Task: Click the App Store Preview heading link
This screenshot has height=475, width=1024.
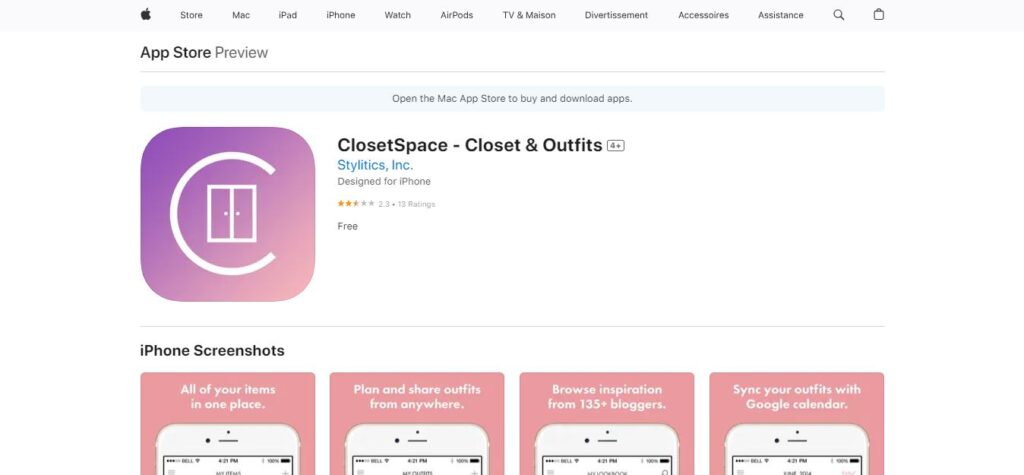Action: pyautogui.click(x=204, y=52)
